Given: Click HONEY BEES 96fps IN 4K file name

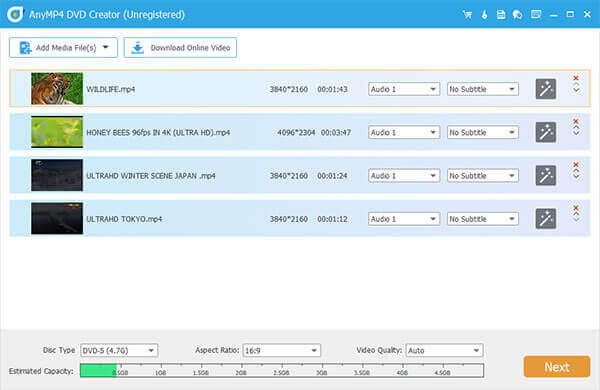Looking at the screenshot, I should point(158,132).
